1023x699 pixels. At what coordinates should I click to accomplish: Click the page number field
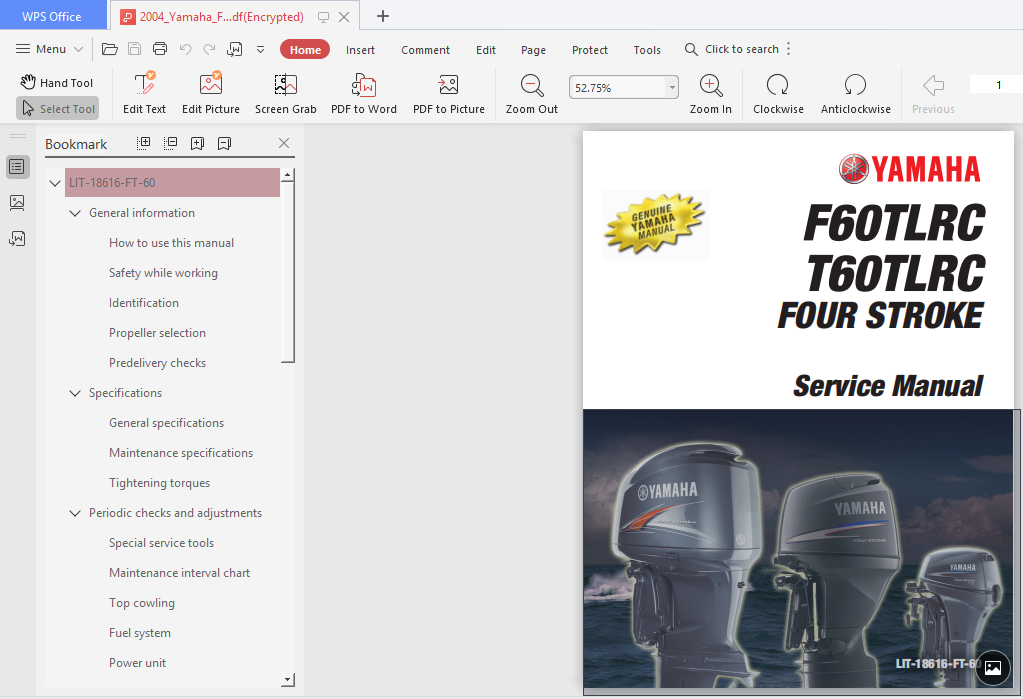996,85
